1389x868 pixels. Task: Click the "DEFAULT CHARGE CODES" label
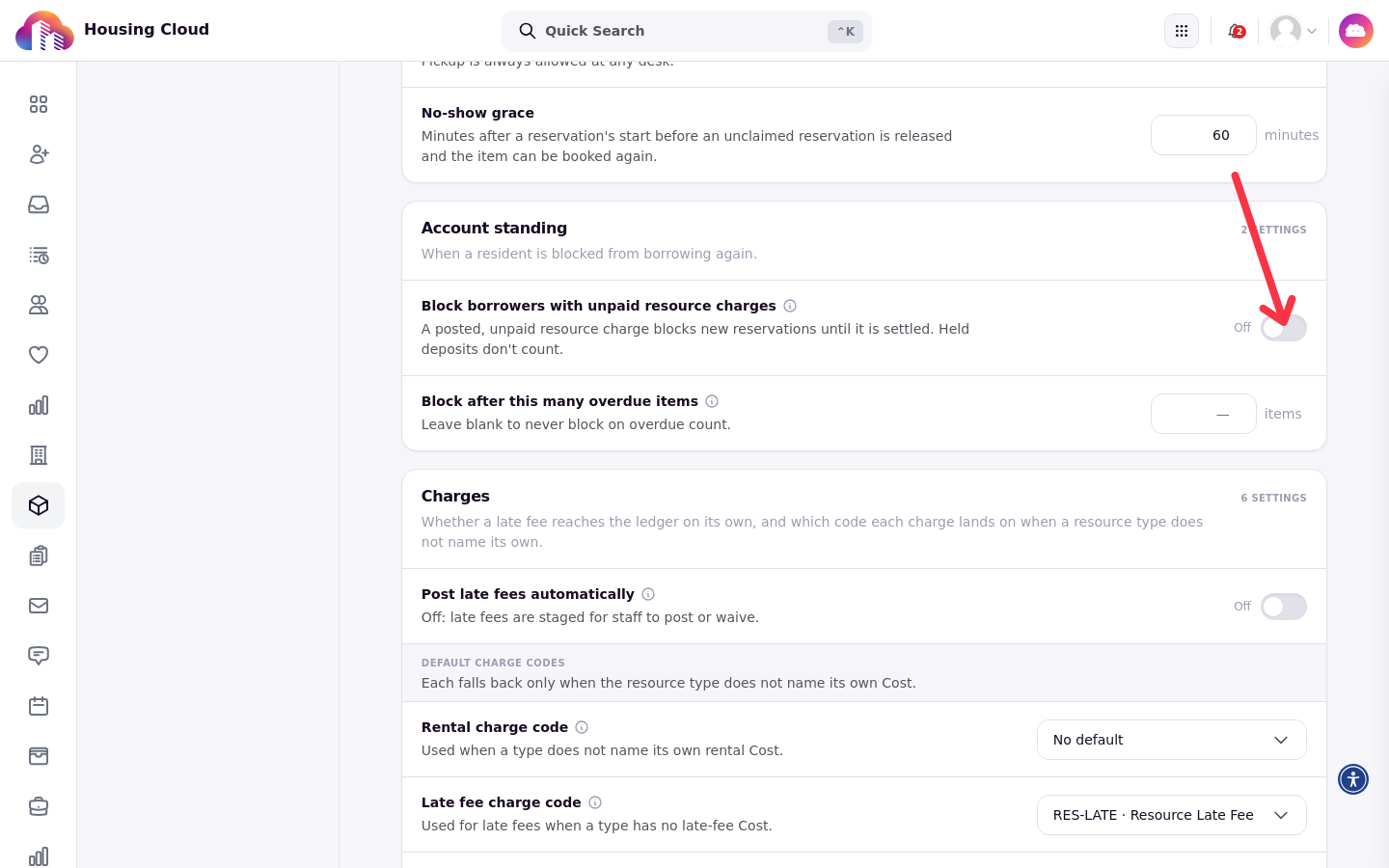[x=493, y=663]
